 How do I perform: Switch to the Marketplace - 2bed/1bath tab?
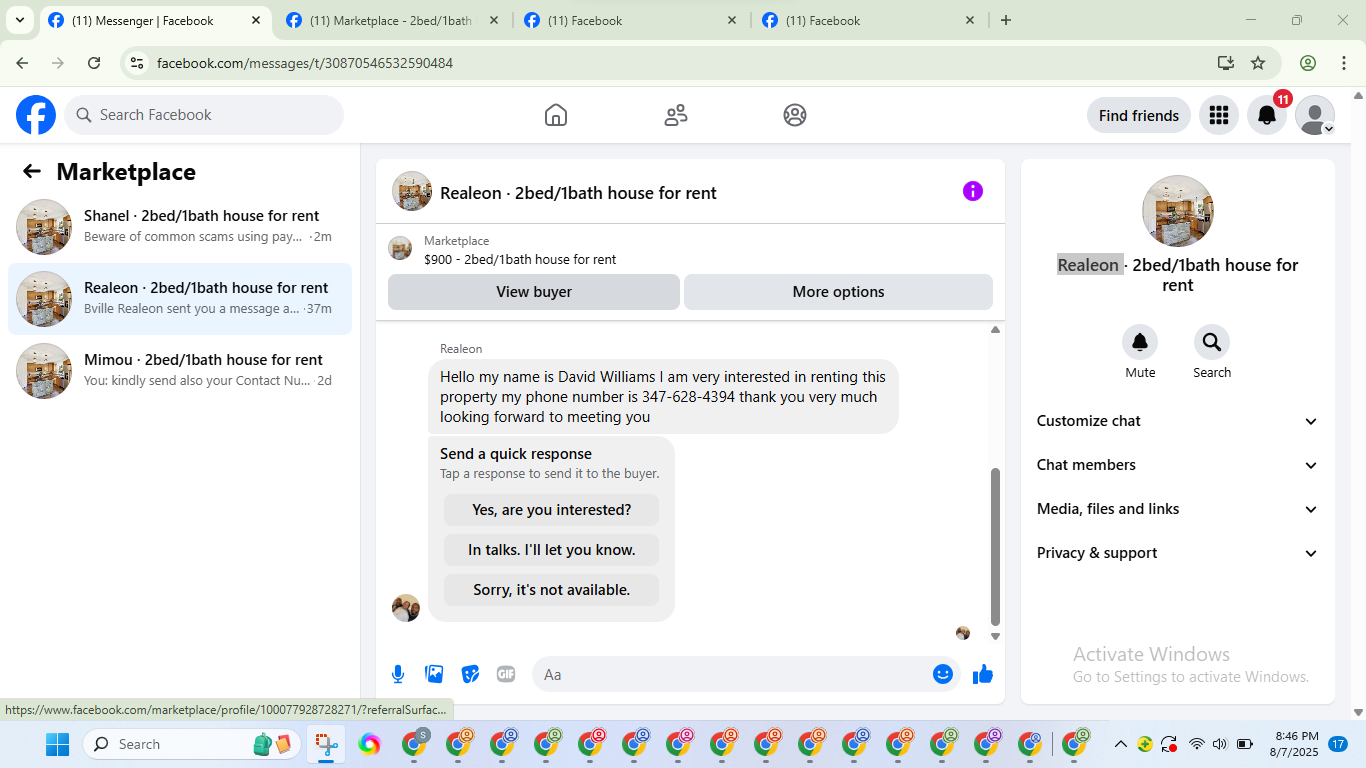pos(392,20)
